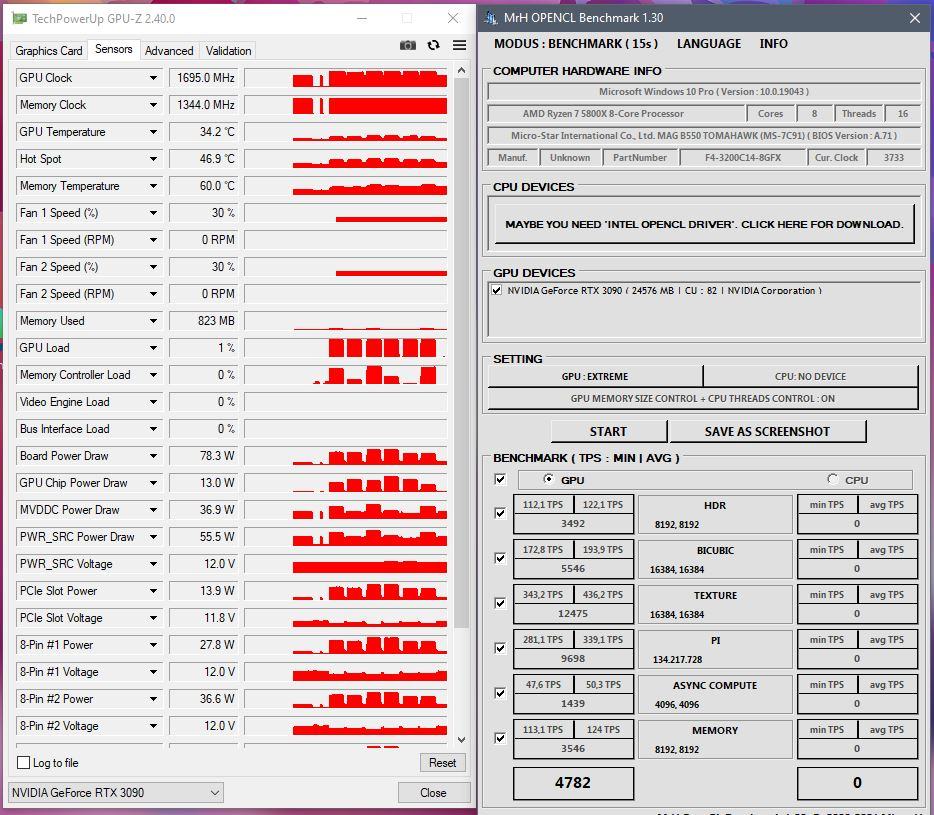Image resolution: width=934 pixels, height=815 pixels.
Task: Click the Reset button in GPU-Z
Action: tap(443, 763)
